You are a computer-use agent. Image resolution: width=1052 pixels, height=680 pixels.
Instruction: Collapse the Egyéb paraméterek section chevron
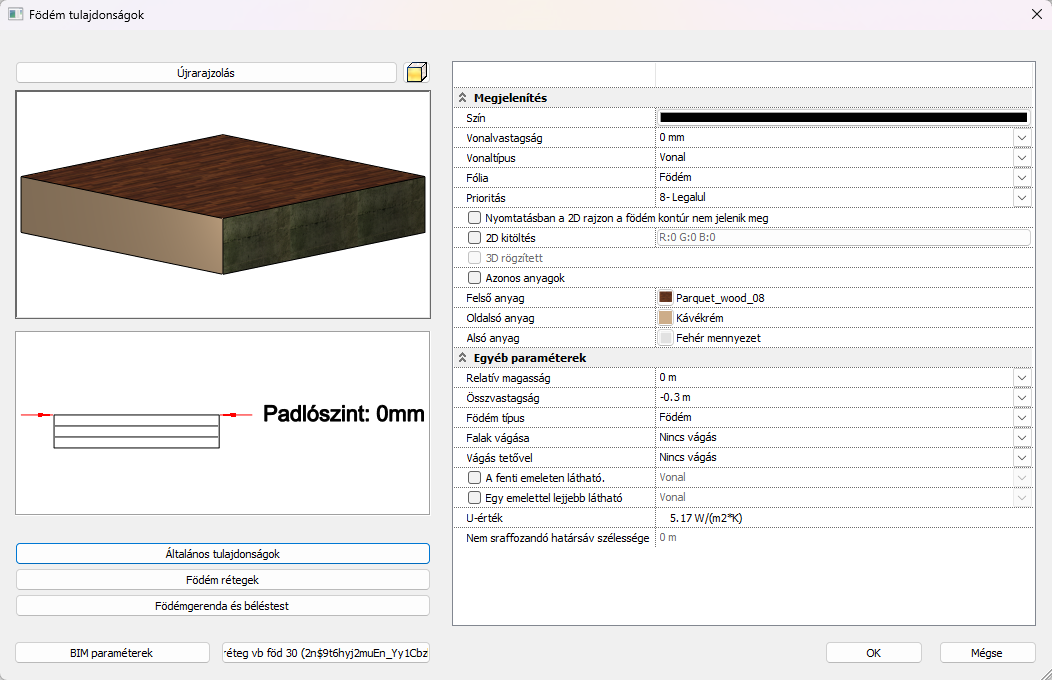462,358
